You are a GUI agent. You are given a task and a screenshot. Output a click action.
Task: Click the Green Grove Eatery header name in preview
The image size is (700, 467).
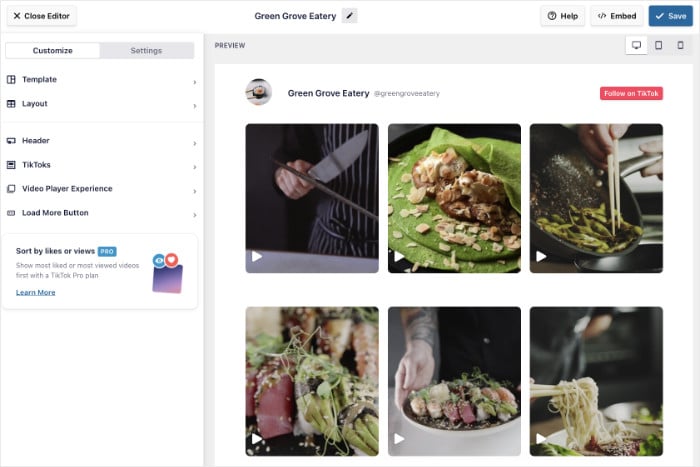[x=328, y=93]
